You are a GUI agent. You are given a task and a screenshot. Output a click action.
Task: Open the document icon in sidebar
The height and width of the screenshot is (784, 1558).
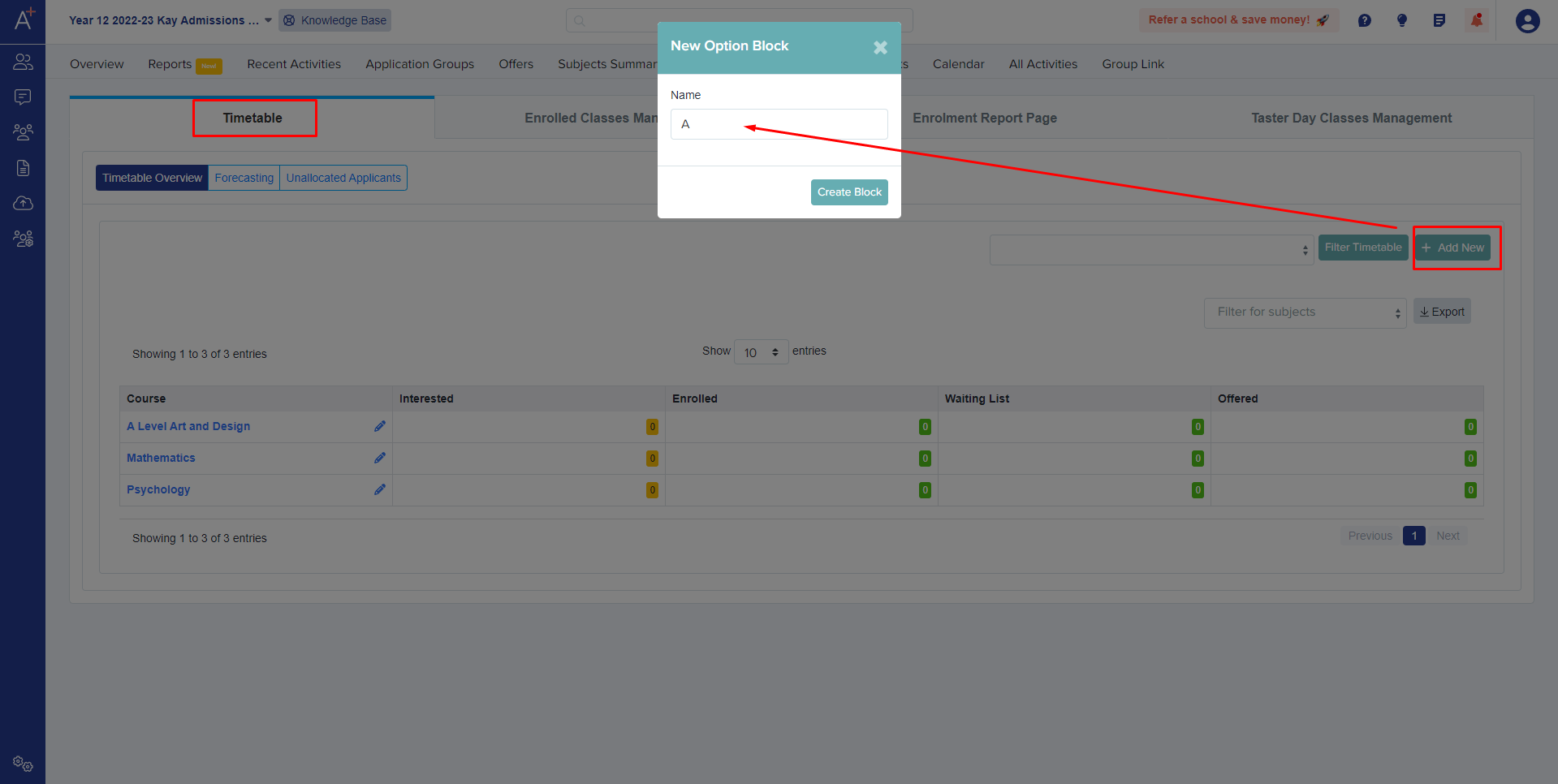tap(23, 168)
